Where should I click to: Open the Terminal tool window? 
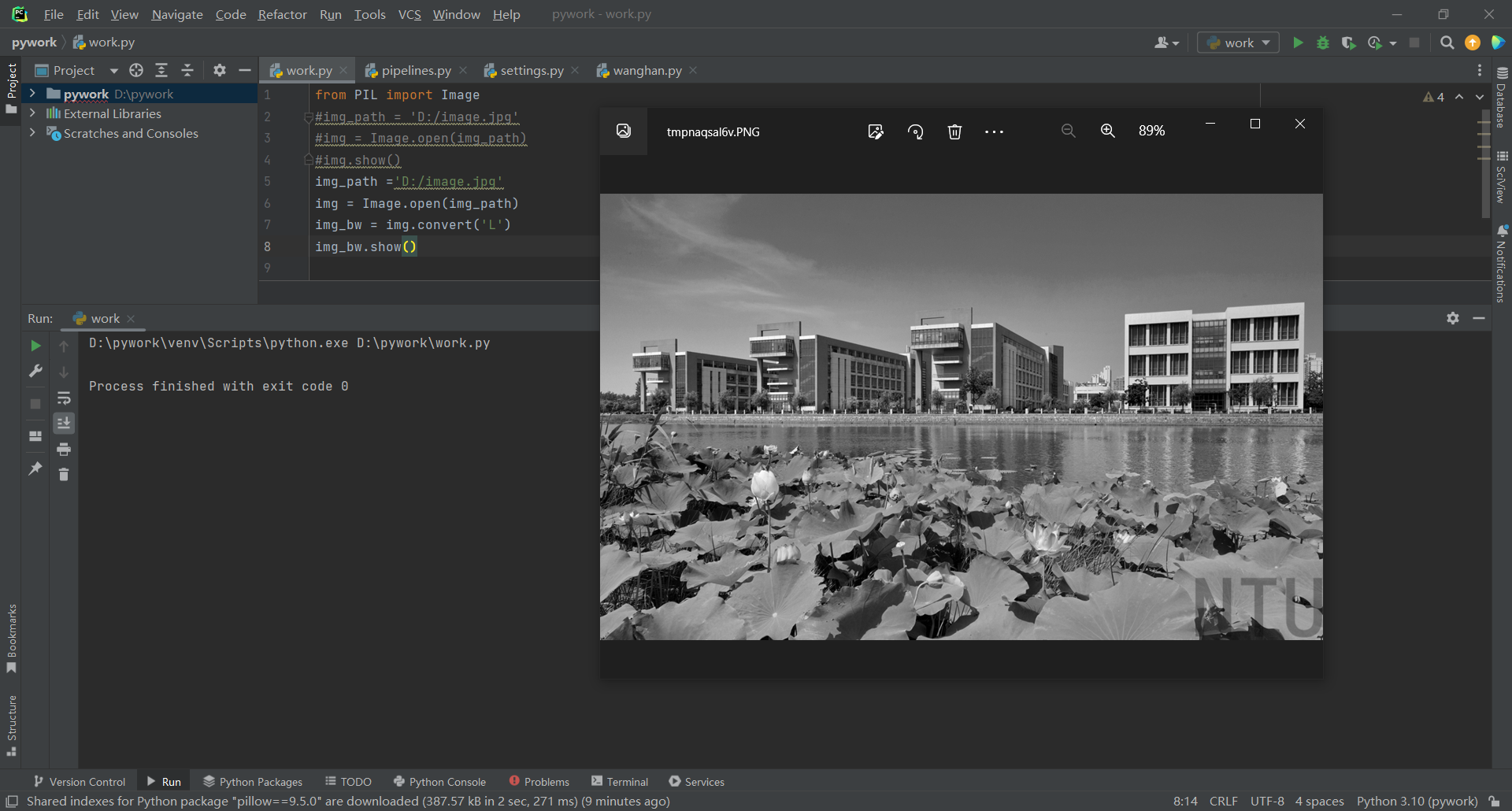[x=620, y=781]
